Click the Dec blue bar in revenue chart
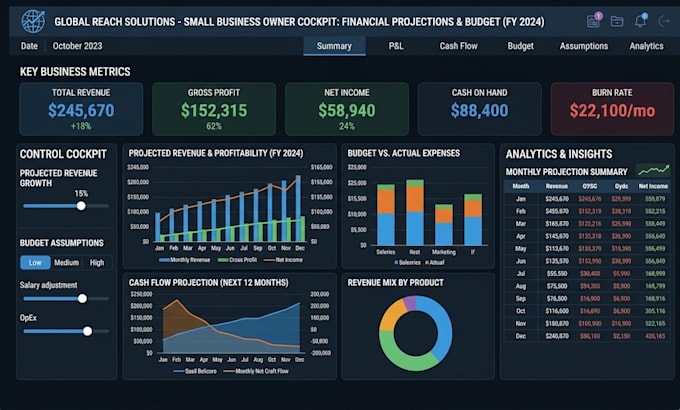 (298, 208)
